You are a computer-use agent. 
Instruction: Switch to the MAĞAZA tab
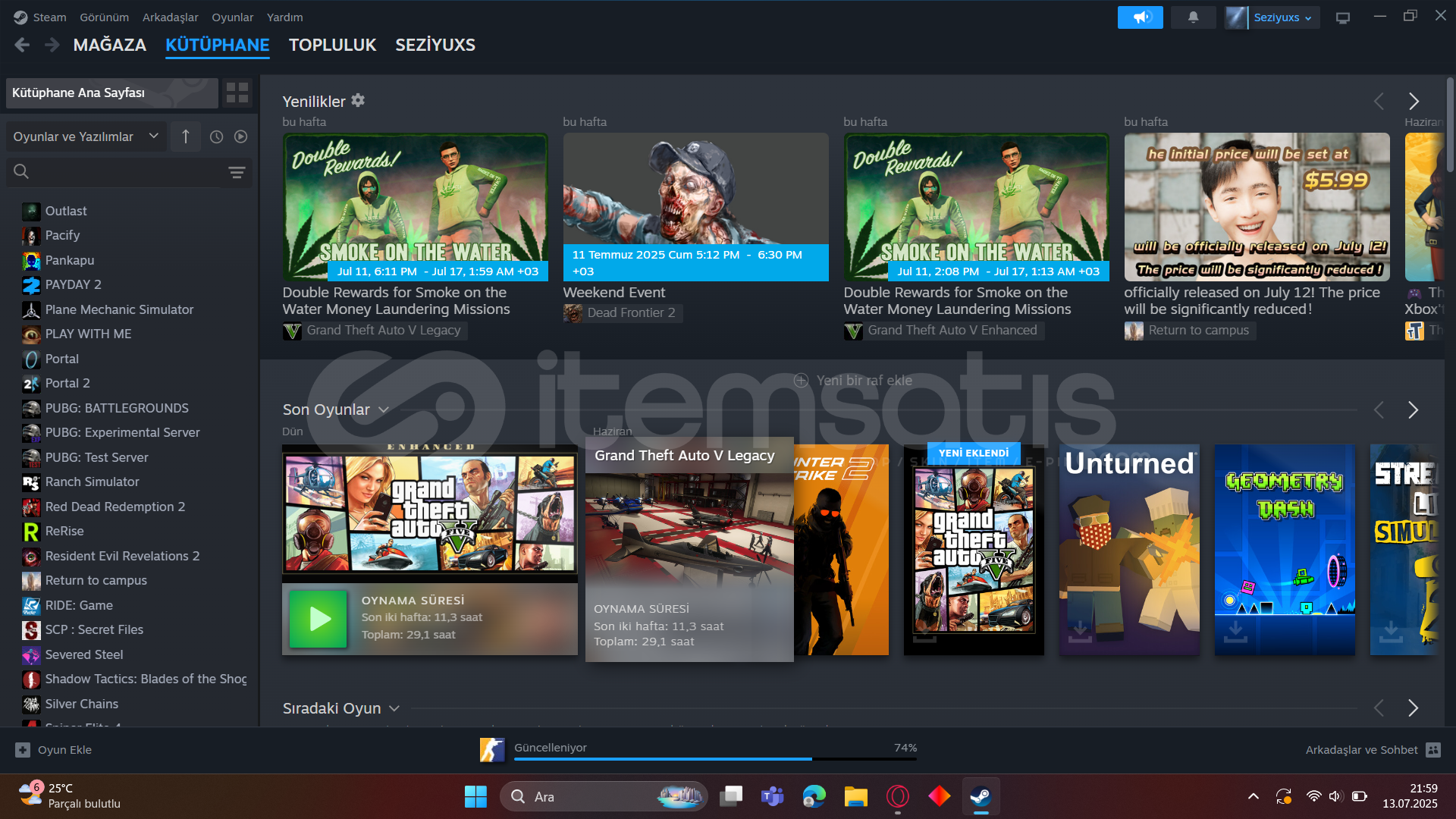(110, 45)
